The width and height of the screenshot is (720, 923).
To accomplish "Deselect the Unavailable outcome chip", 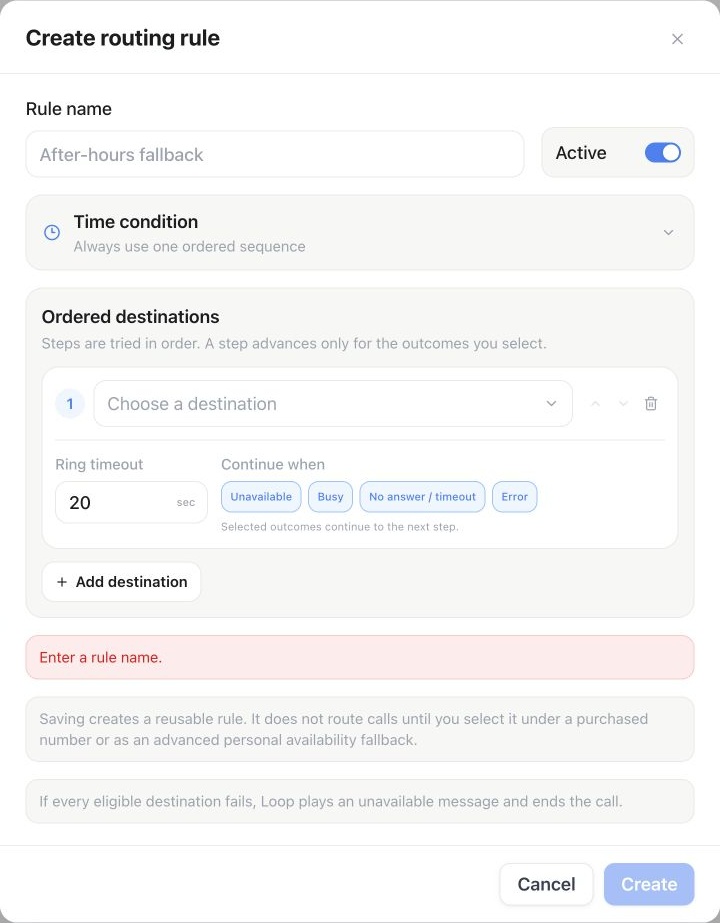I will pos(261,497).
